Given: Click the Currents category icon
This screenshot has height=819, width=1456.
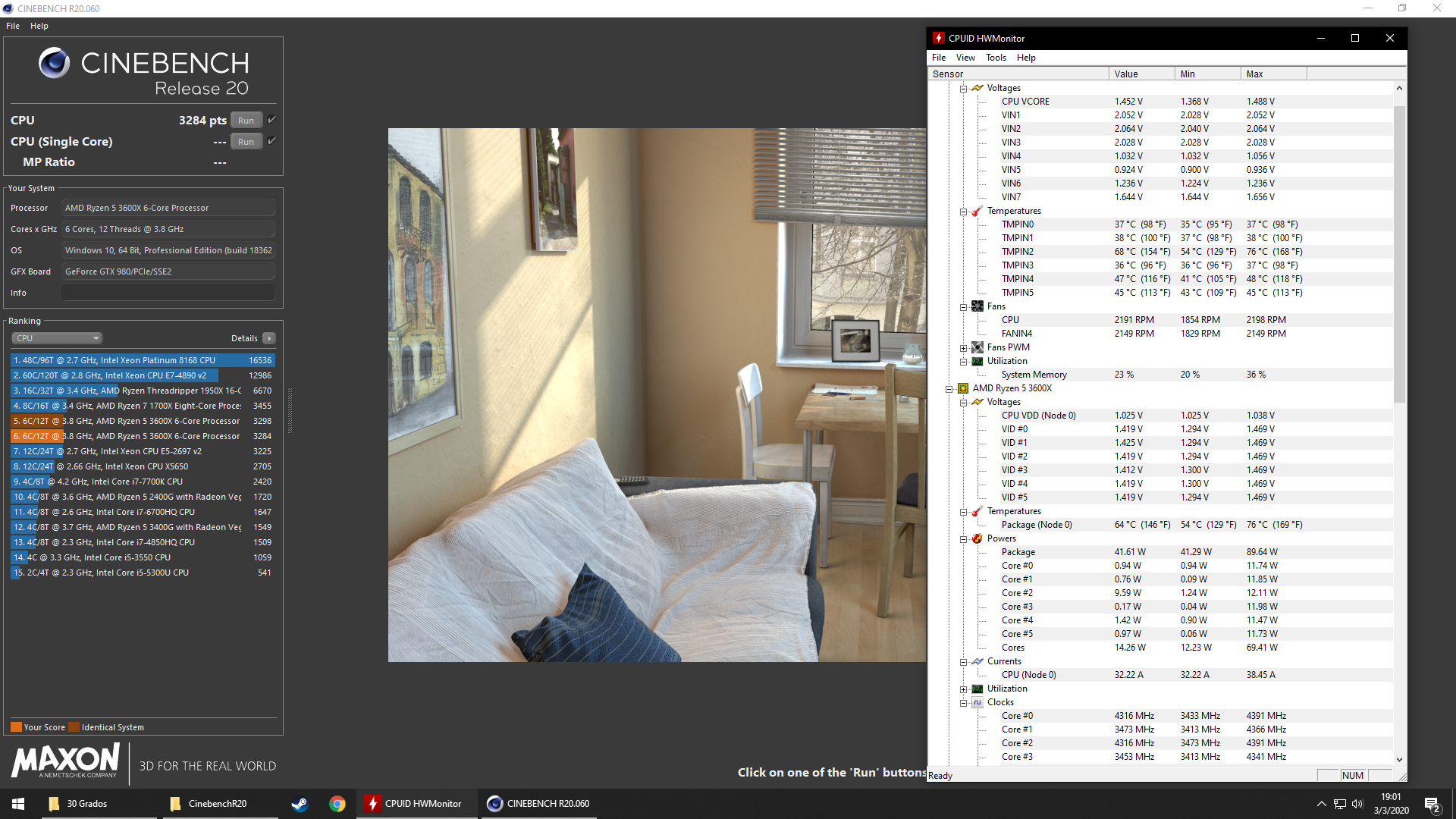Looking at the screenshot, I should pyautogui.click(x=977, y=661).
